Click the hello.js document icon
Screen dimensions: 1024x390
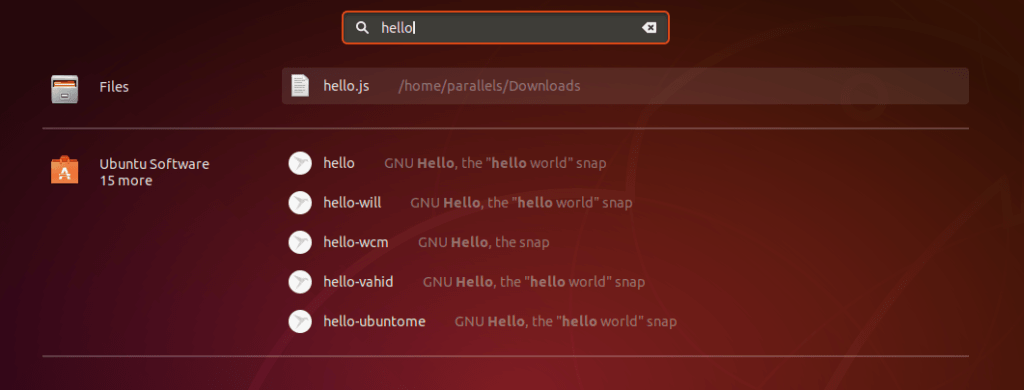(x=300, y=86)
